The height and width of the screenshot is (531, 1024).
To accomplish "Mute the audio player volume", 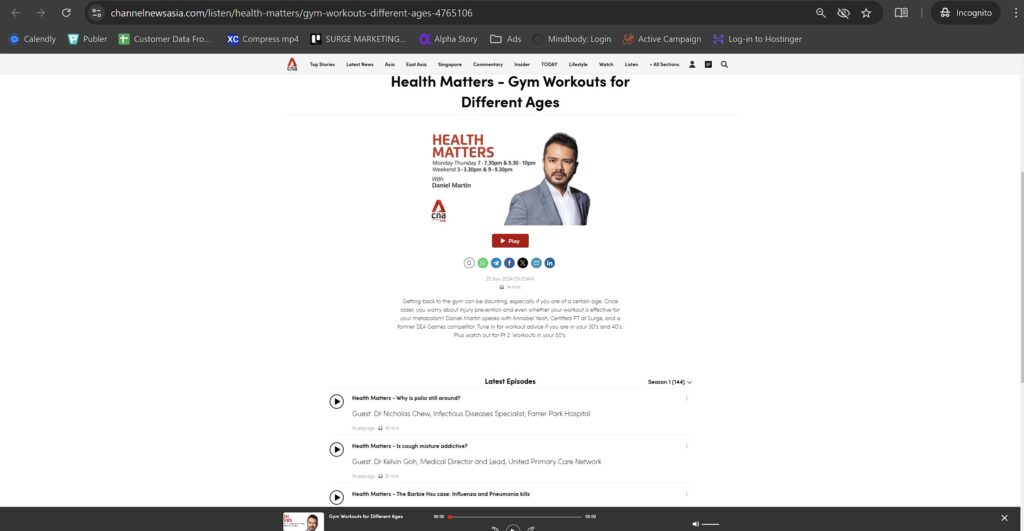I will (696, 523).
